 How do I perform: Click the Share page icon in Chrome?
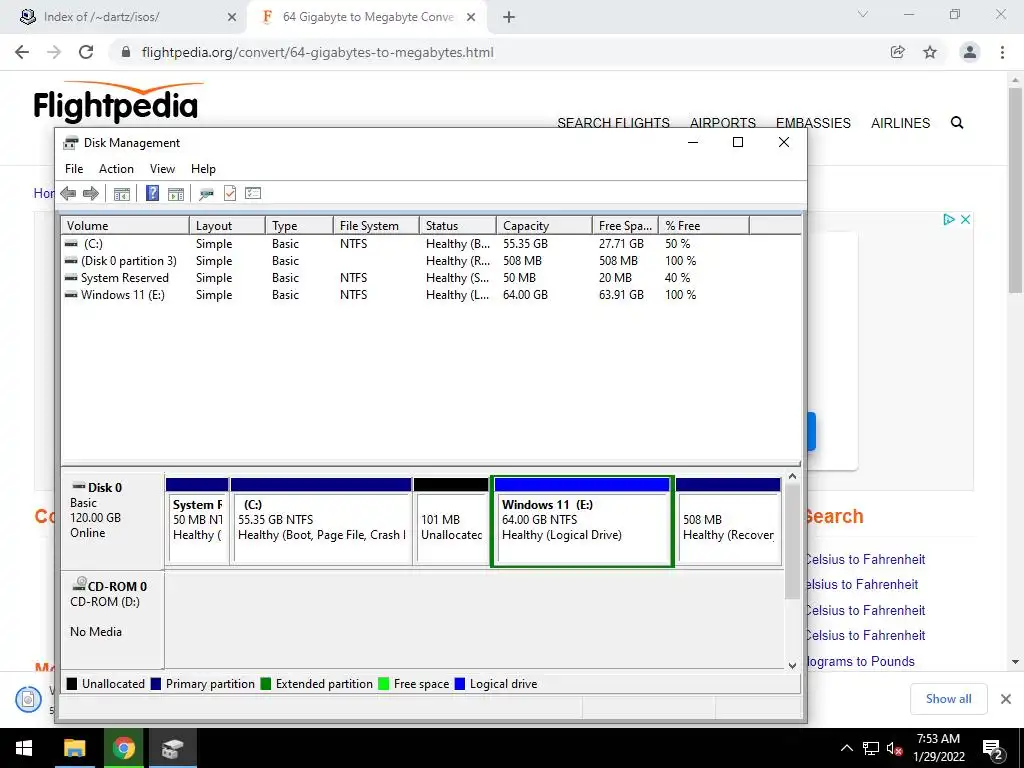[898, 52]
